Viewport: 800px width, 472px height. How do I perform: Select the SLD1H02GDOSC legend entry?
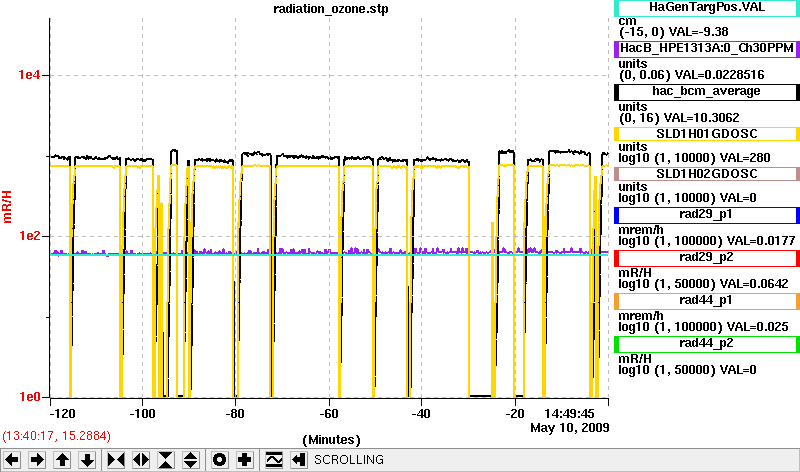[707, 174]
